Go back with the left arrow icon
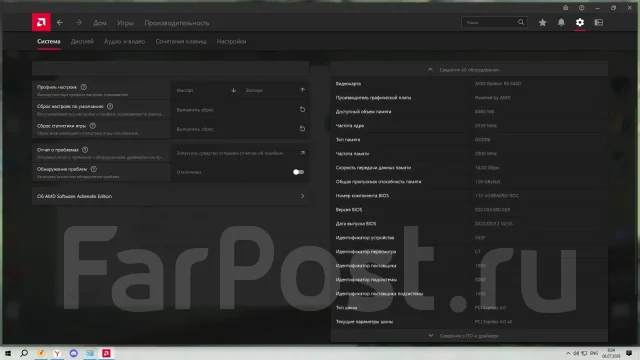This screenshot has height=360, width=640. pyautogui.click(x=60, y=22)
